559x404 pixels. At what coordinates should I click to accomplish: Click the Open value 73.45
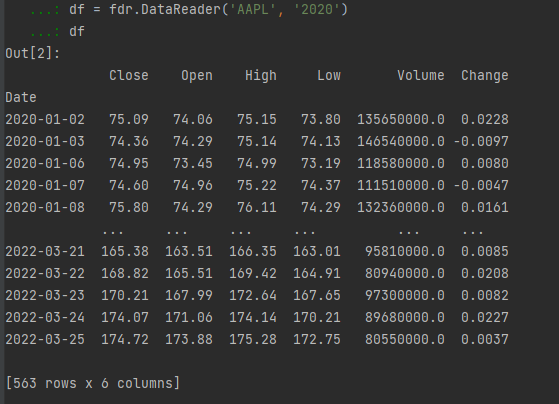click(193, 163)
